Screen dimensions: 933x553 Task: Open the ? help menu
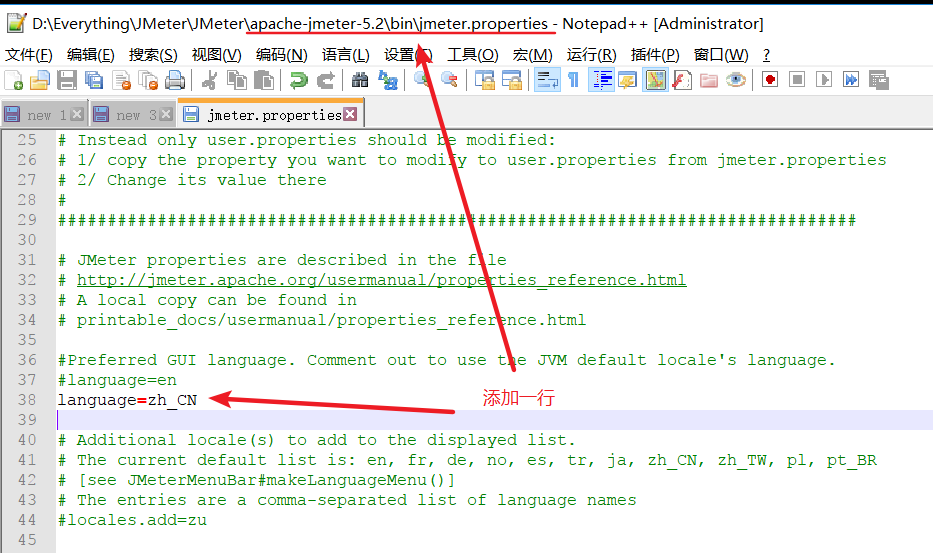coord(766,55)
